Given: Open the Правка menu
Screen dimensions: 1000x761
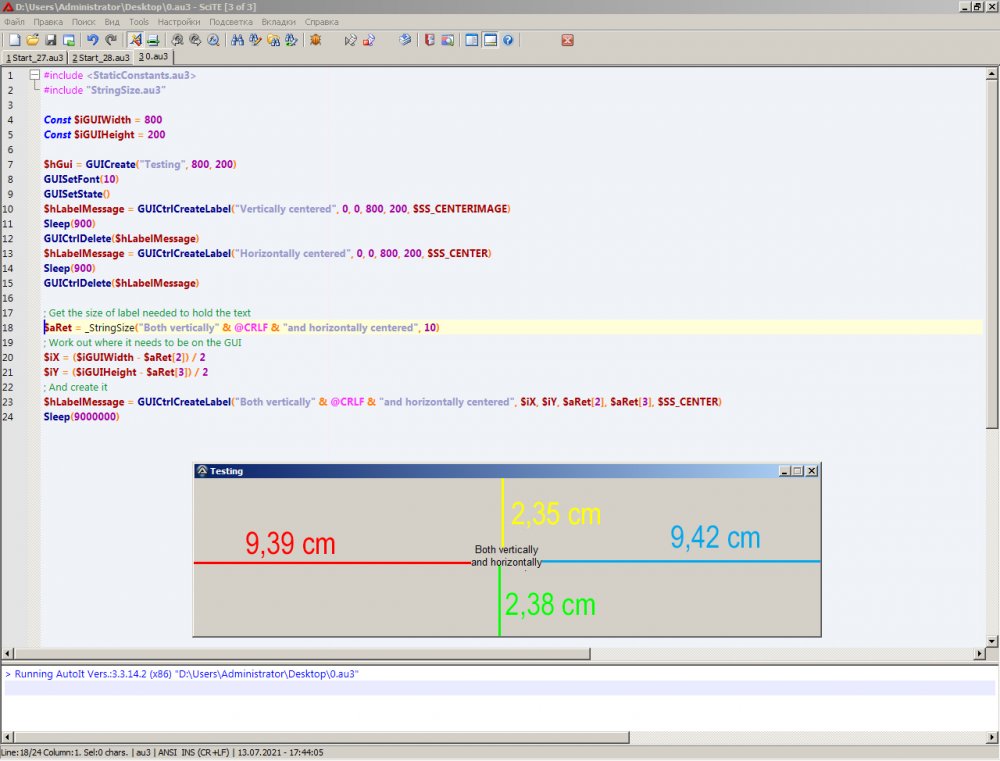Looking at the screenshot, I should pyautogui.click(x=48, y=22).
